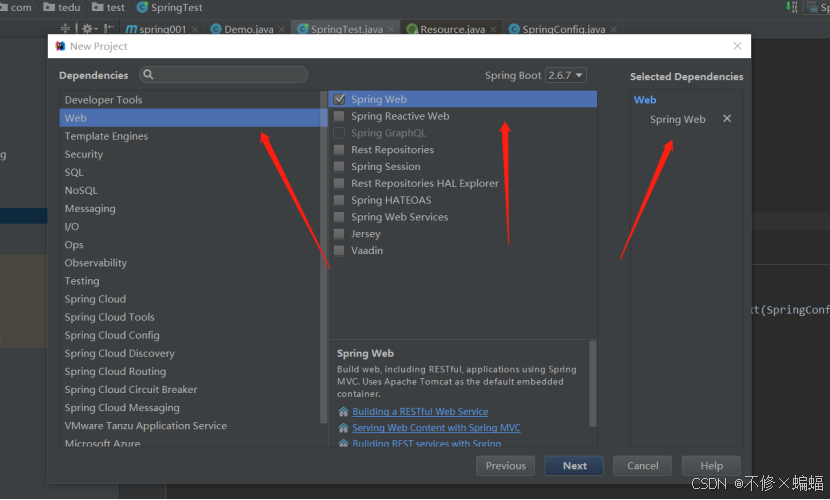The image size is (830, 500).
Task: Select the Spring Cloud Tools category
Action: click(x=190, y=317)
